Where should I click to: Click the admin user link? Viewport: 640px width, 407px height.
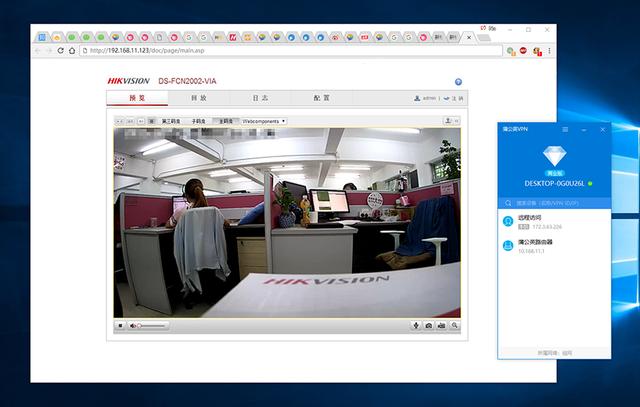(x=425, y=98)
